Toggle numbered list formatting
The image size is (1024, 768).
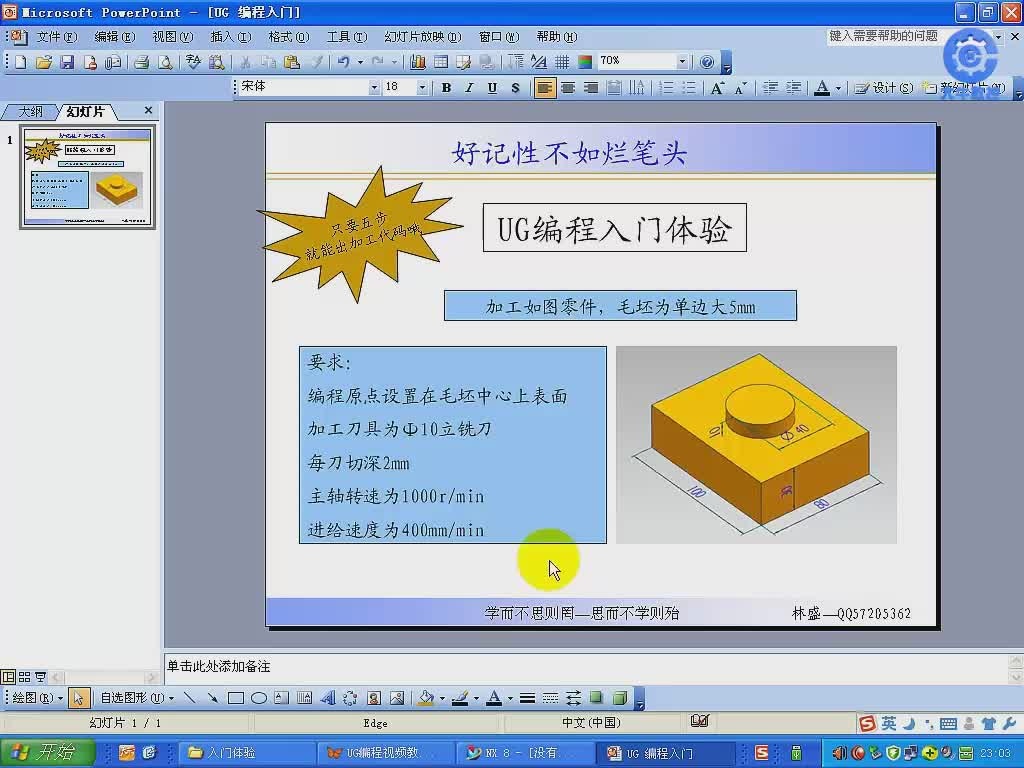click(665, 88)
